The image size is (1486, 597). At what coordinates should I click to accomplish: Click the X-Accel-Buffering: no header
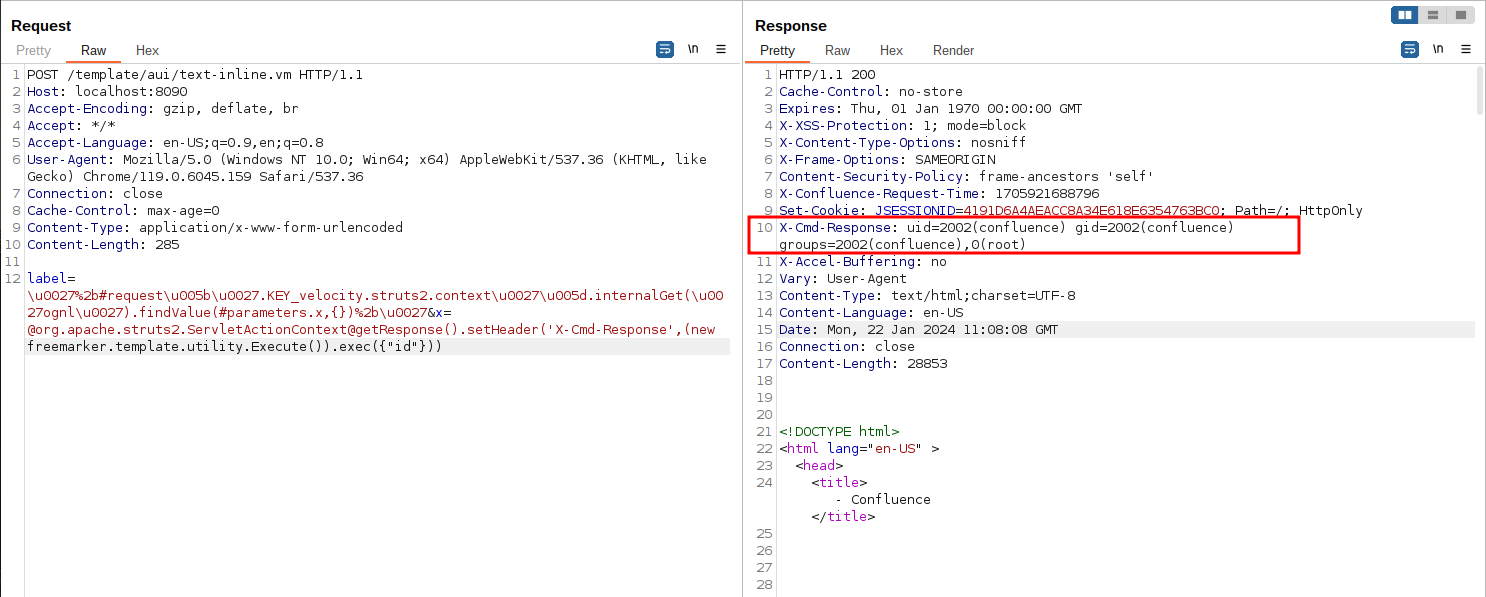[x=862, y=262]
